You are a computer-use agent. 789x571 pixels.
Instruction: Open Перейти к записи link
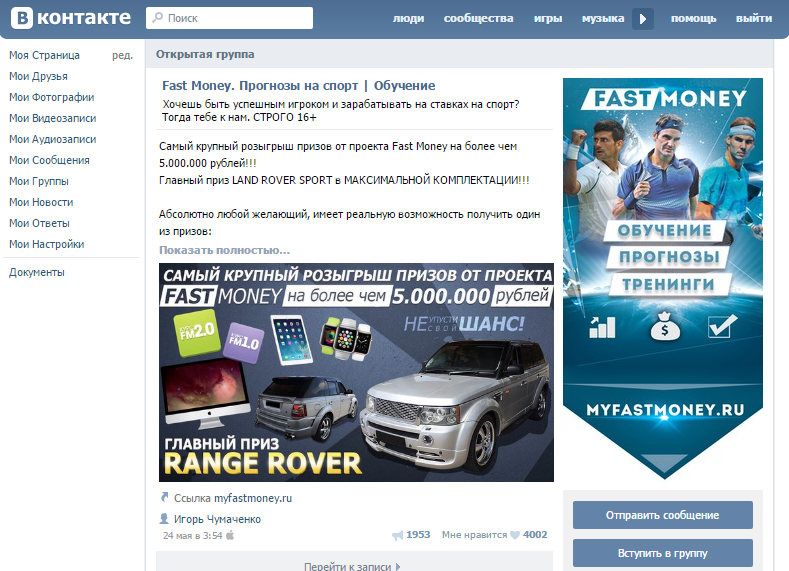click(x=352, y=566)
